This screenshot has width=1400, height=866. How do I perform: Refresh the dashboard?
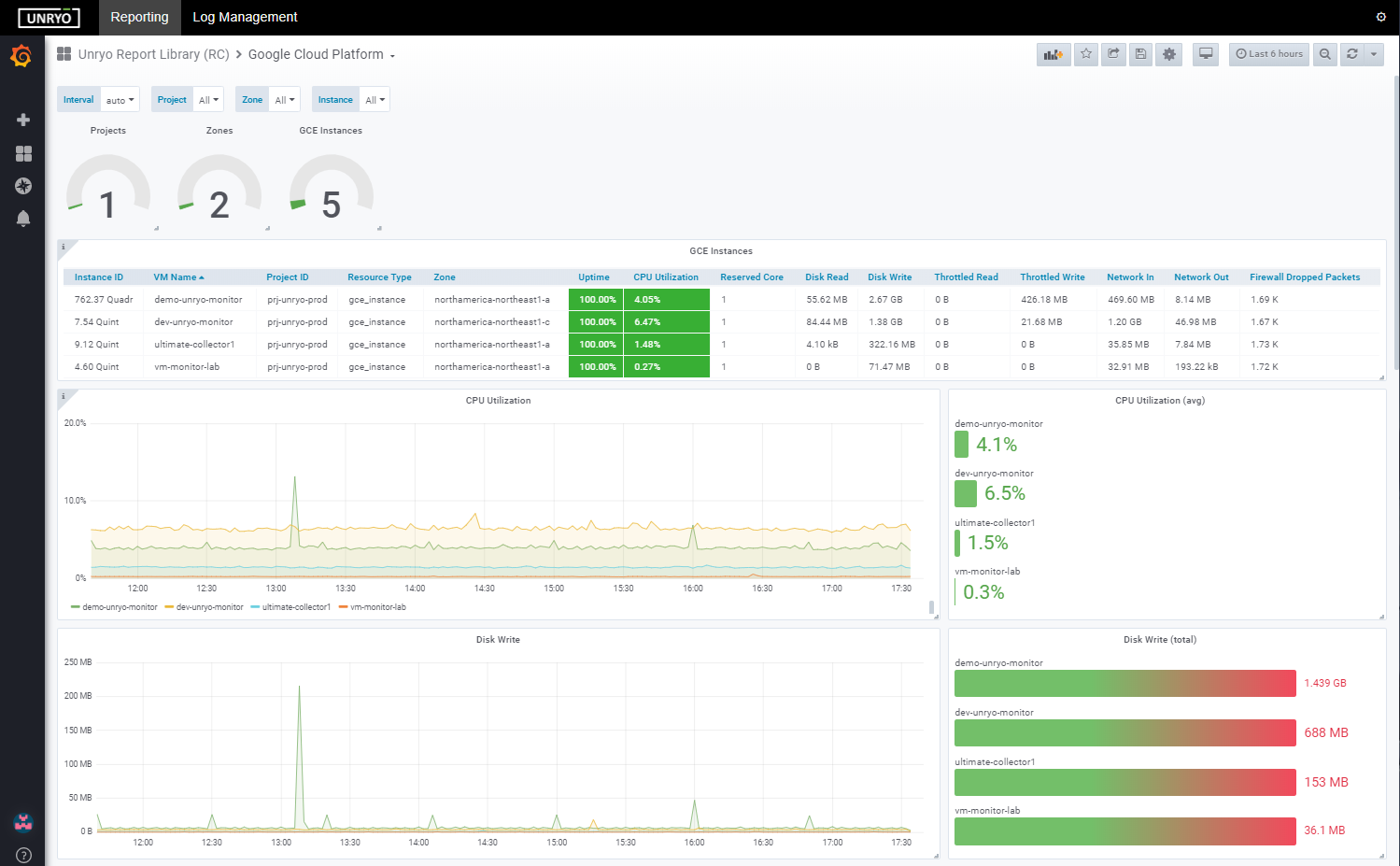pos(1351,54)
